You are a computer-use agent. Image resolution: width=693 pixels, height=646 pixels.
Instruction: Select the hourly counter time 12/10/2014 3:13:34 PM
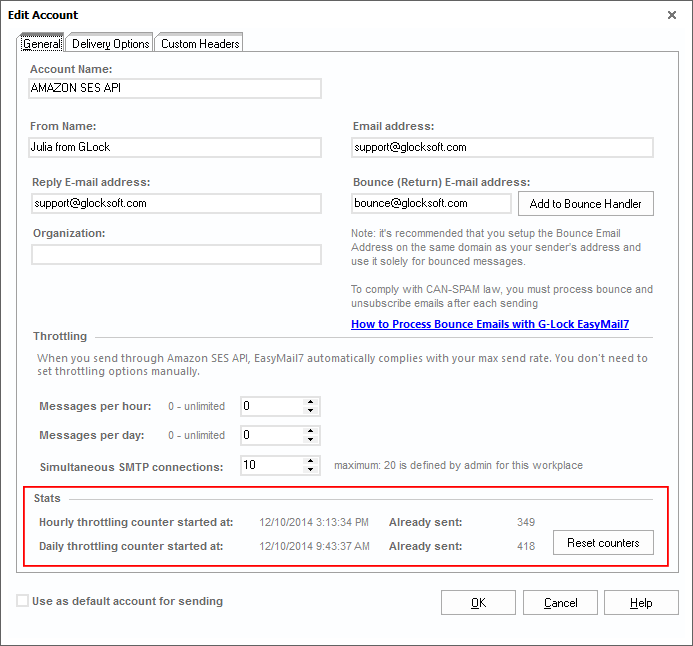click(314, 522)
